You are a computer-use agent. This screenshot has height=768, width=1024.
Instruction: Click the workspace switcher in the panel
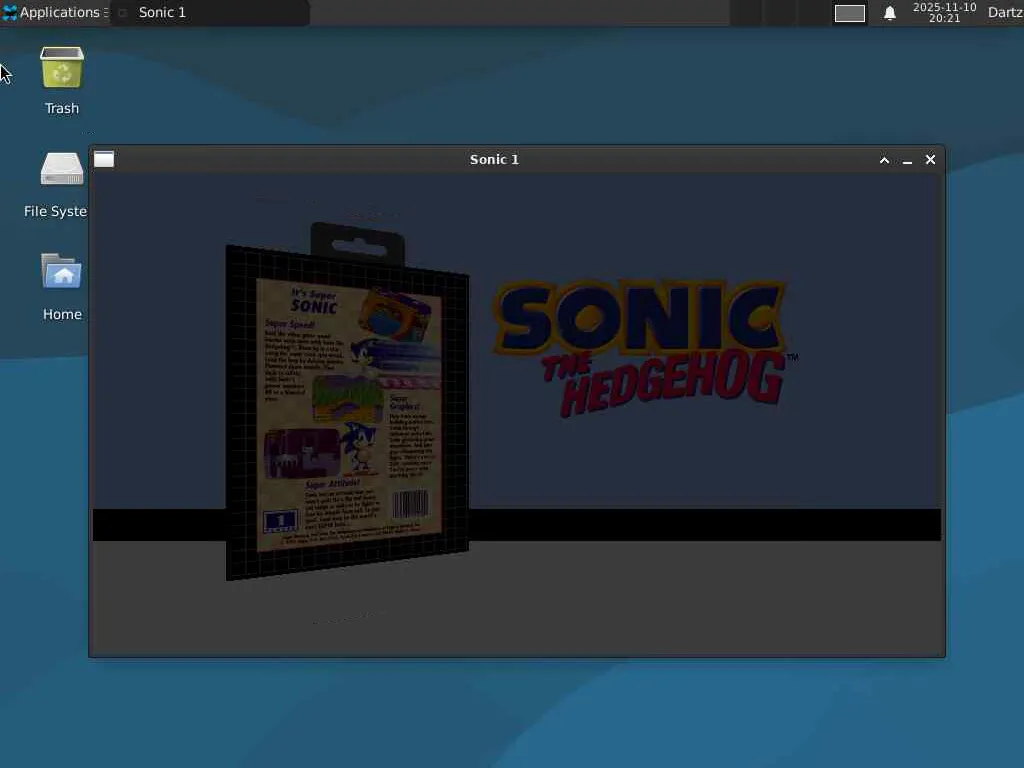pyautogui.click(x=850, y=13)
